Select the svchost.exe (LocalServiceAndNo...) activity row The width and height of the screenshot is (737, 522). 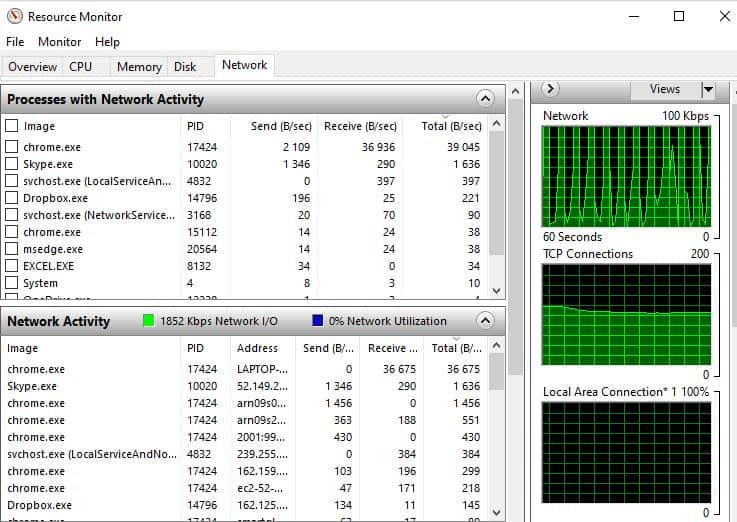coord(244,454)
